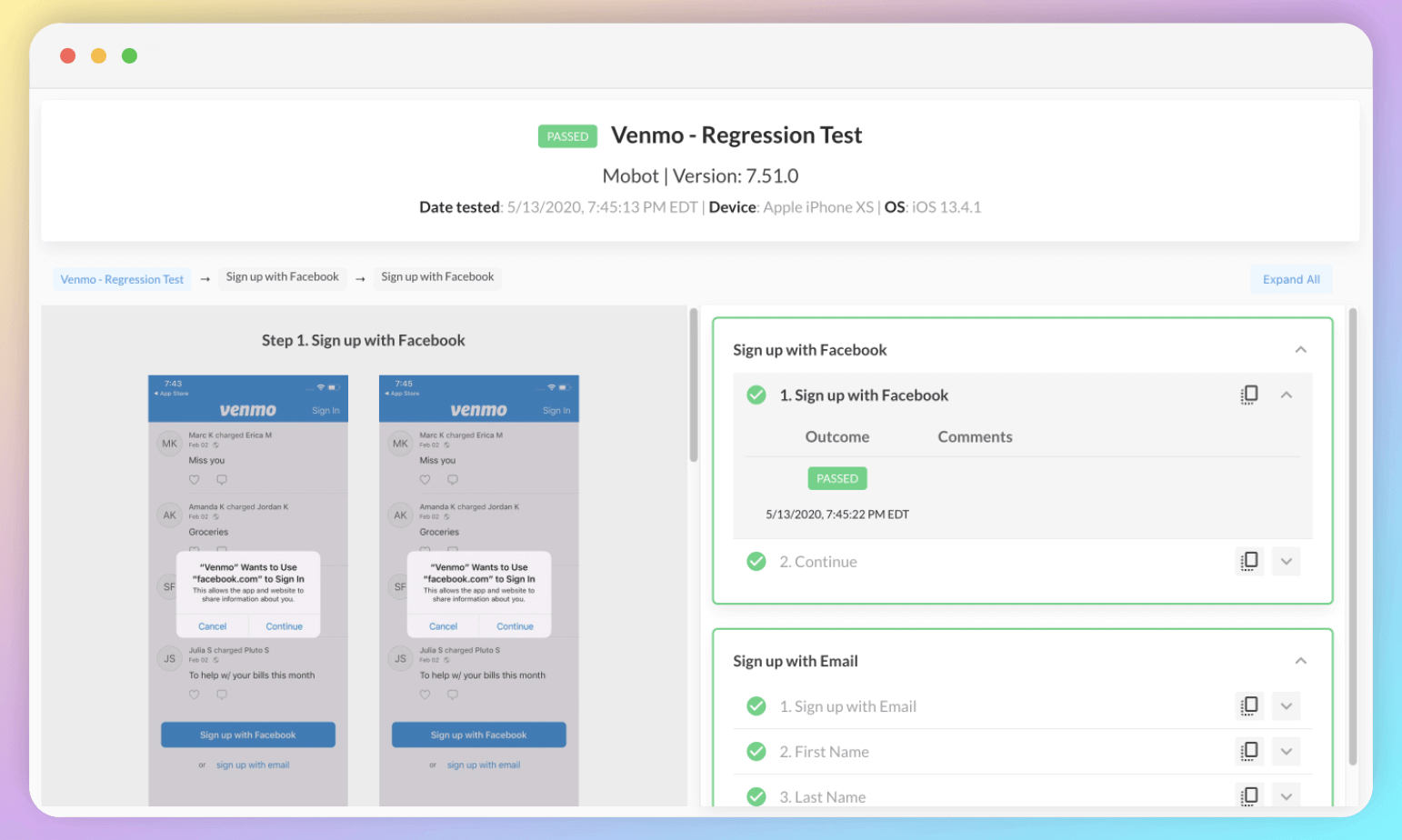Viewport: 1402px width, 840px height.
Task: Click the PASSED outcome badge in step 1
Action: tap(836, 478)
